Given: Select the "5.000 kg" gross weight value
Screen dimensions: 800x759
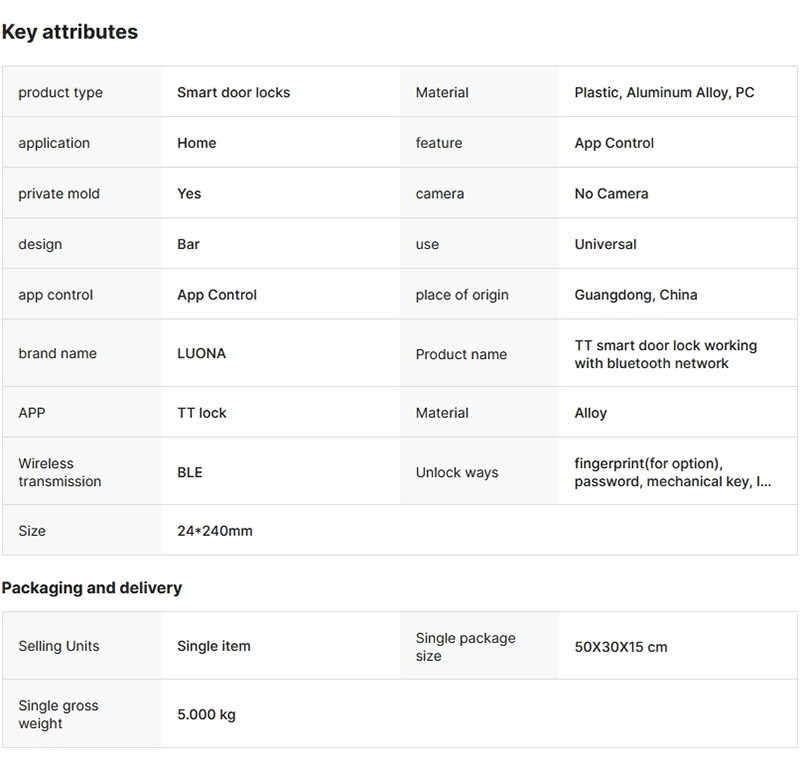Looking at the screenshot, I should click(206, 714).
